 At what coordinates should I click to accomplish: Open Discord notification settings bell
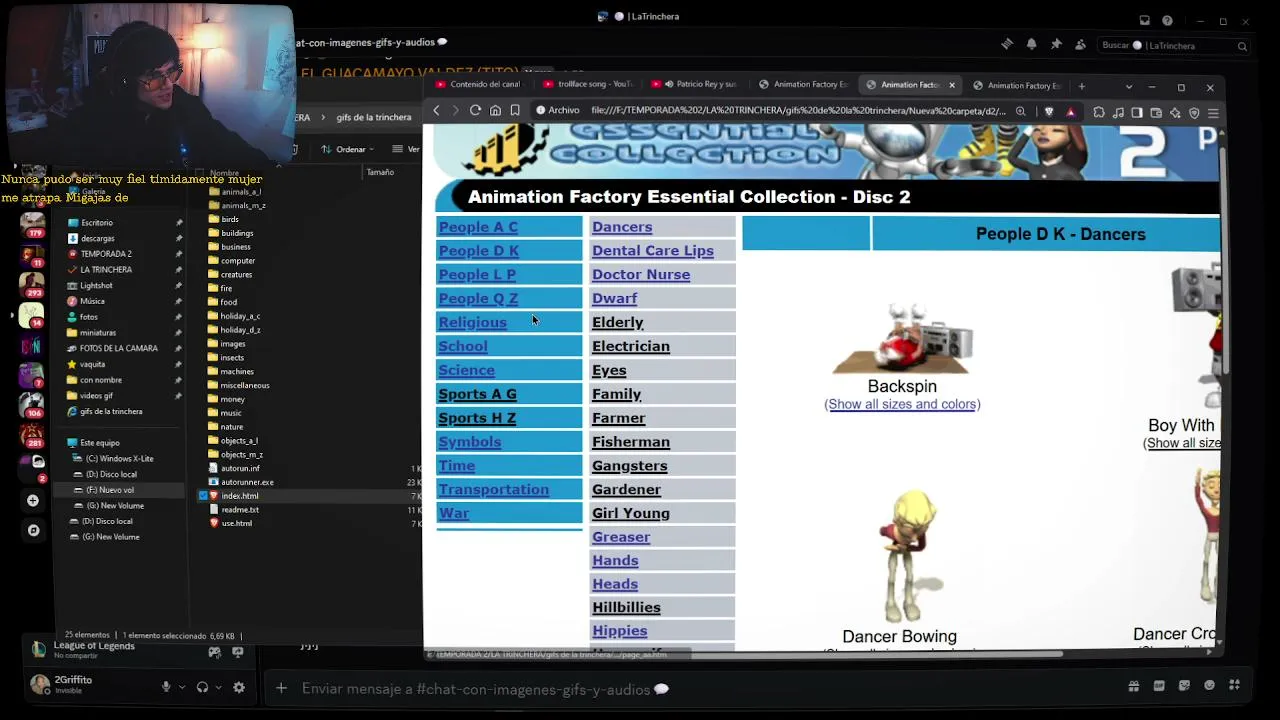tap(1031, 45)
